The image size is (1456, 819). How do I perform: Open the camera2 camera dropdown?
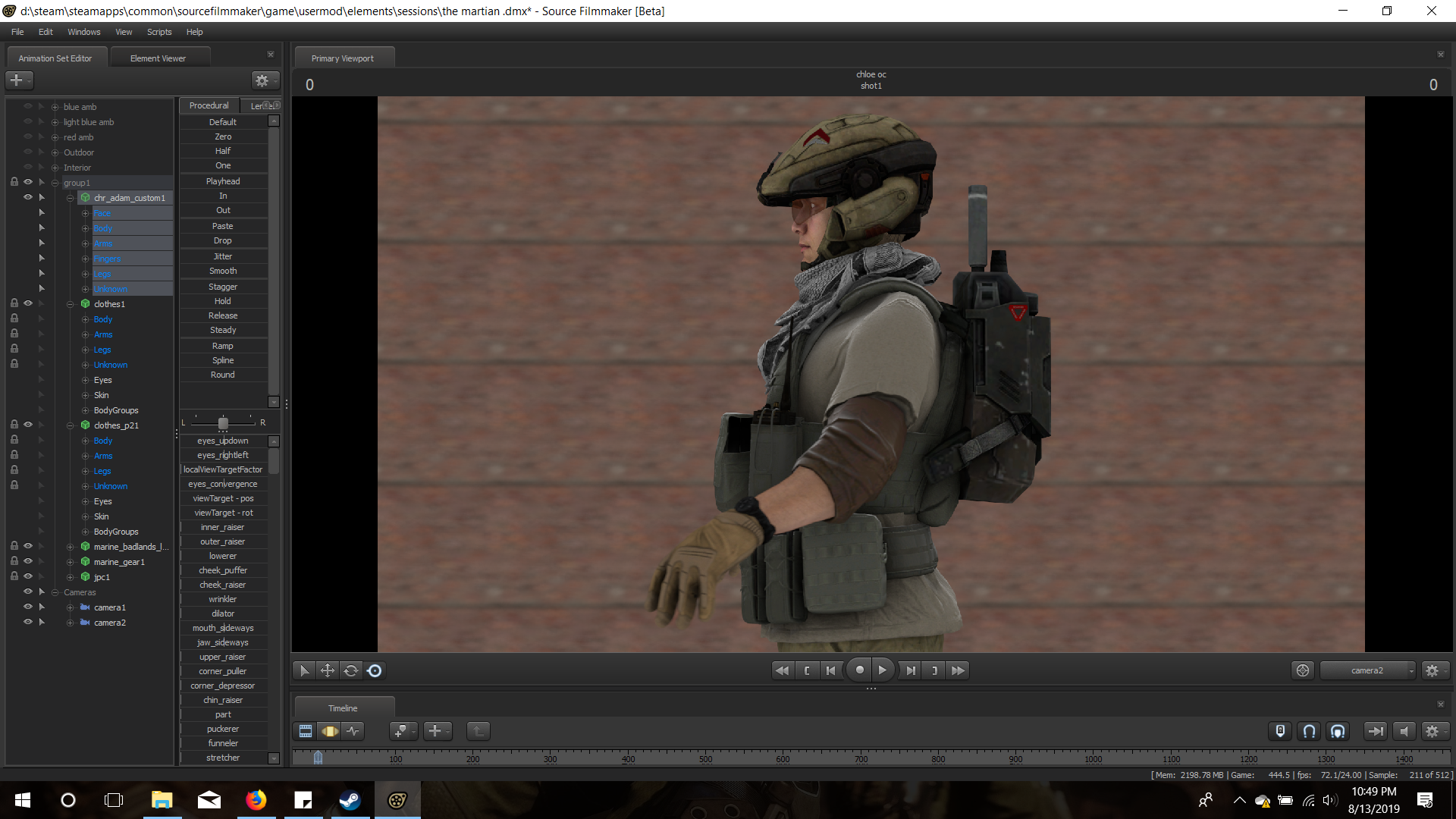(x=1367, y=670)
